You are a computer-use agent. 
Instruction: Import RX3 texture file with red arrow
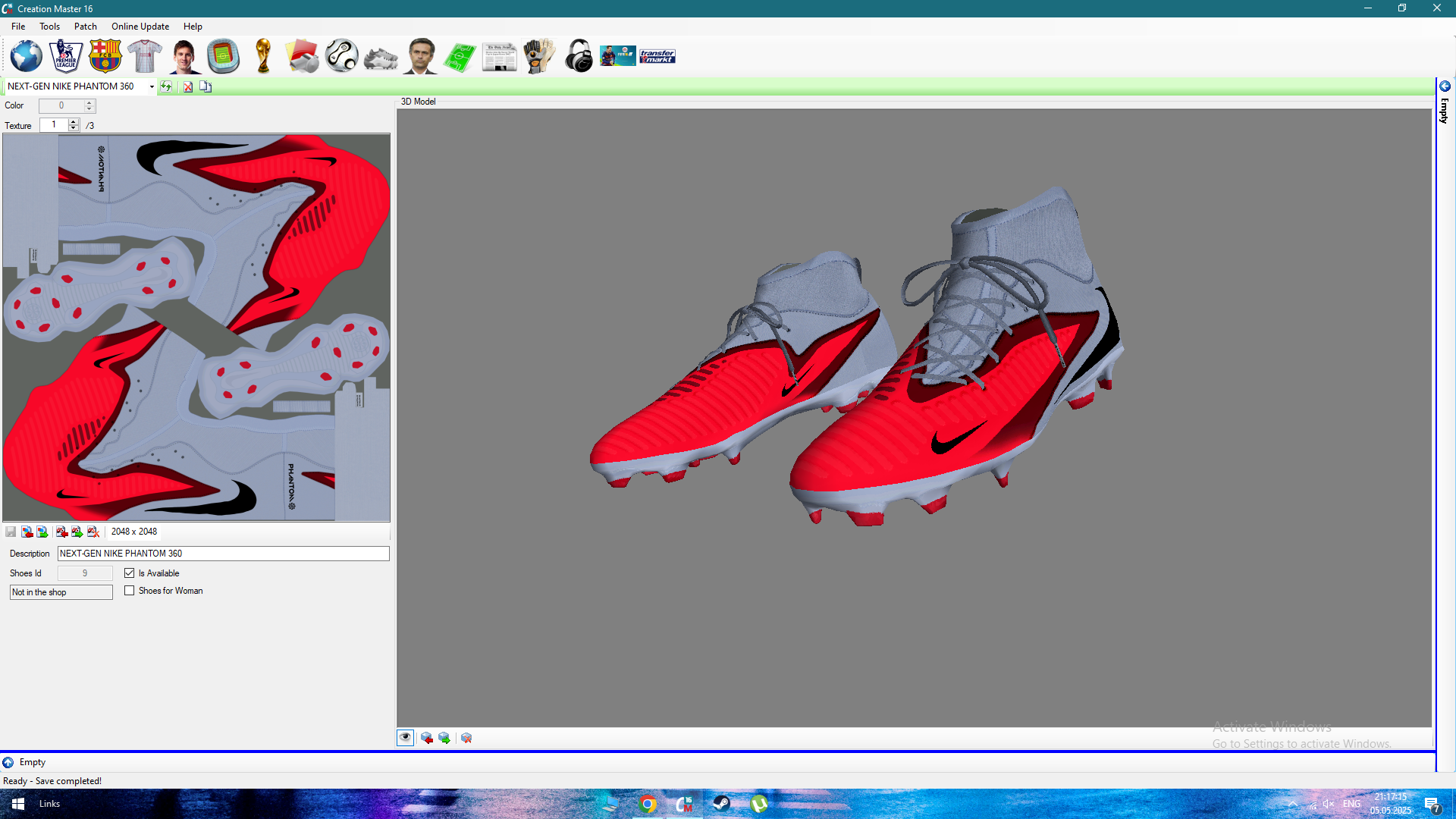(62, 532)
